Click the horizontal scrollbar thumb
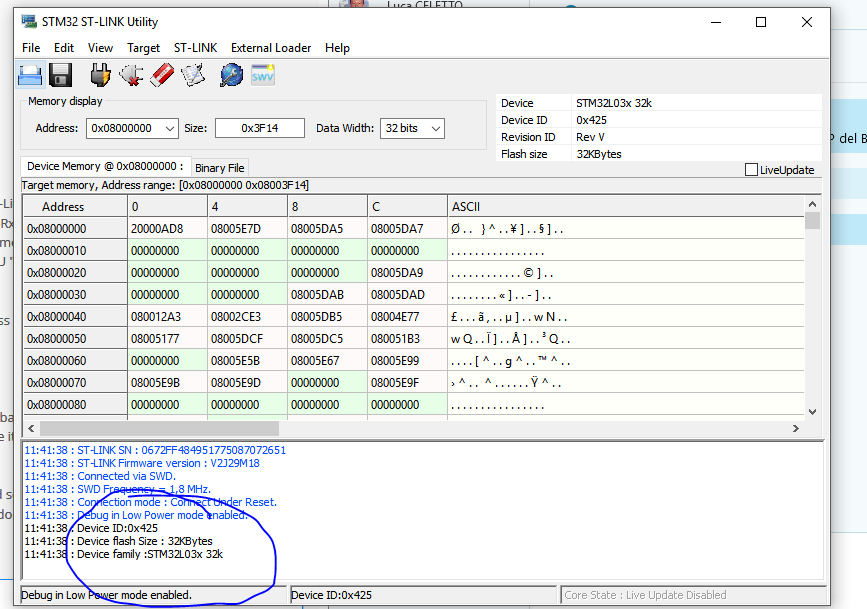 159,429
